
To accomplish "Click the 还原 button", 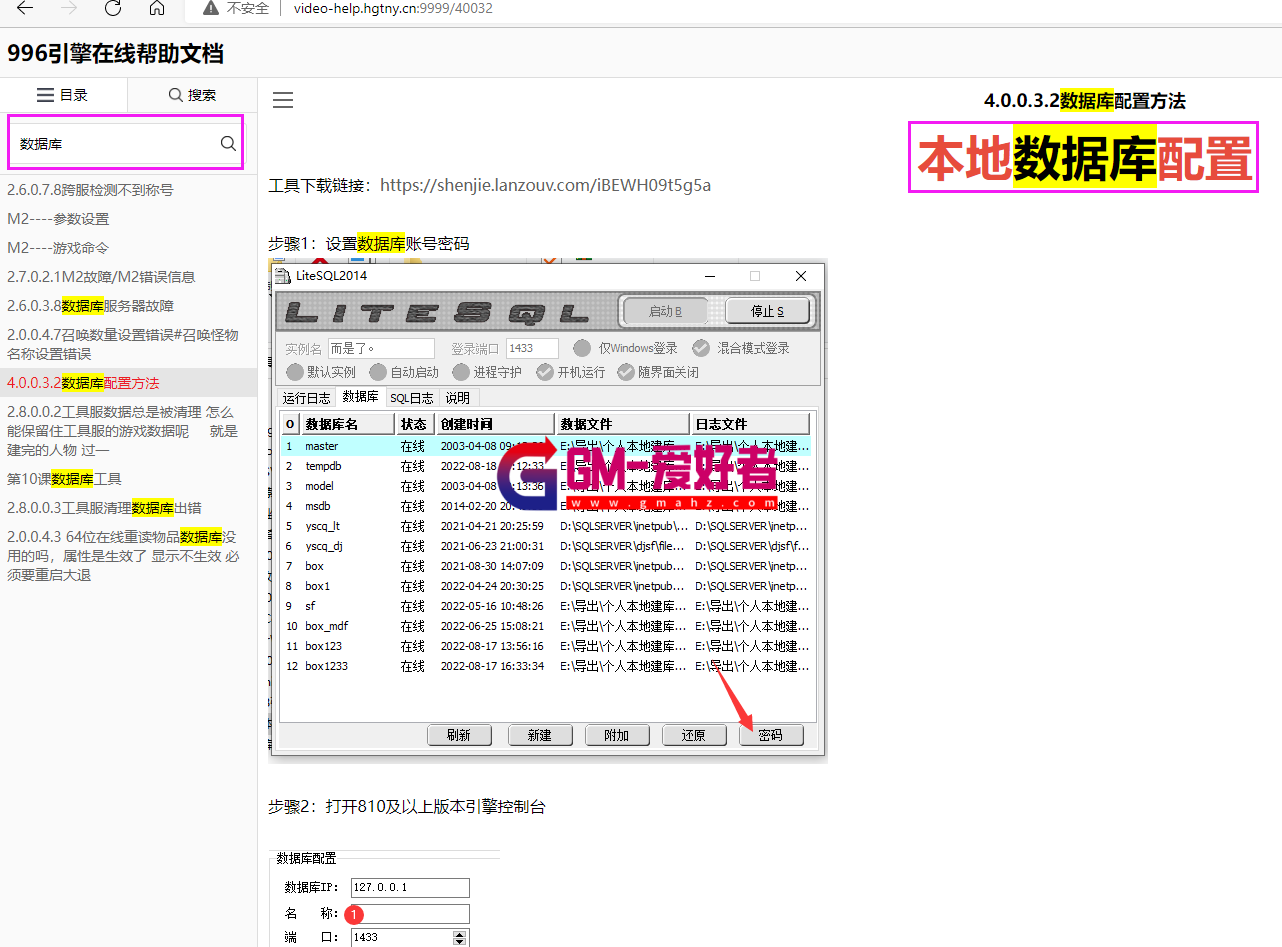I will point(694,735).
